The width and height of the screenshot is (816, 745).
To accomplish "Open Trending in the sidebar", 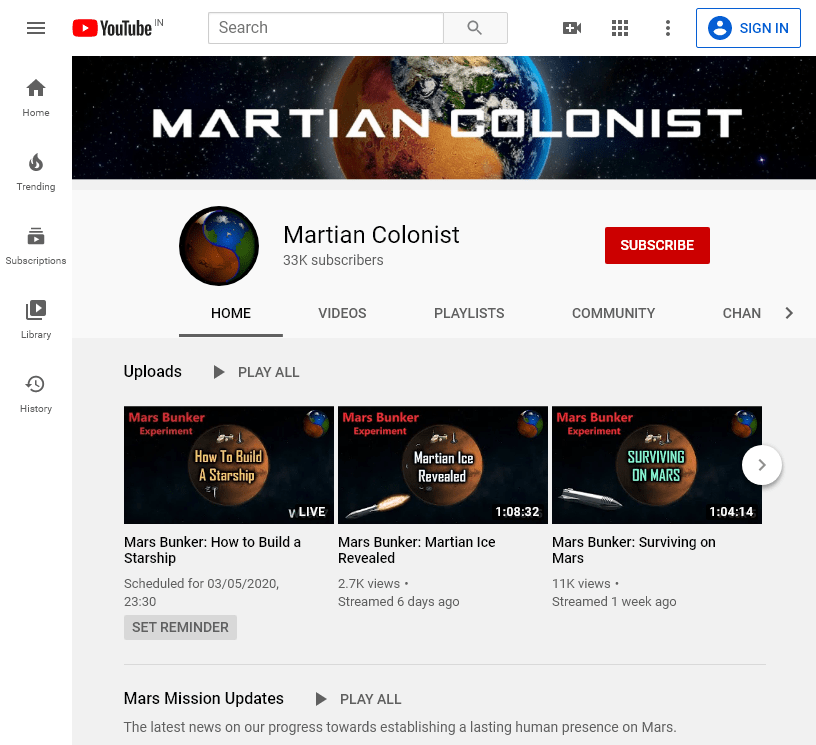I will pyautogui.click(x=36, y=172).
